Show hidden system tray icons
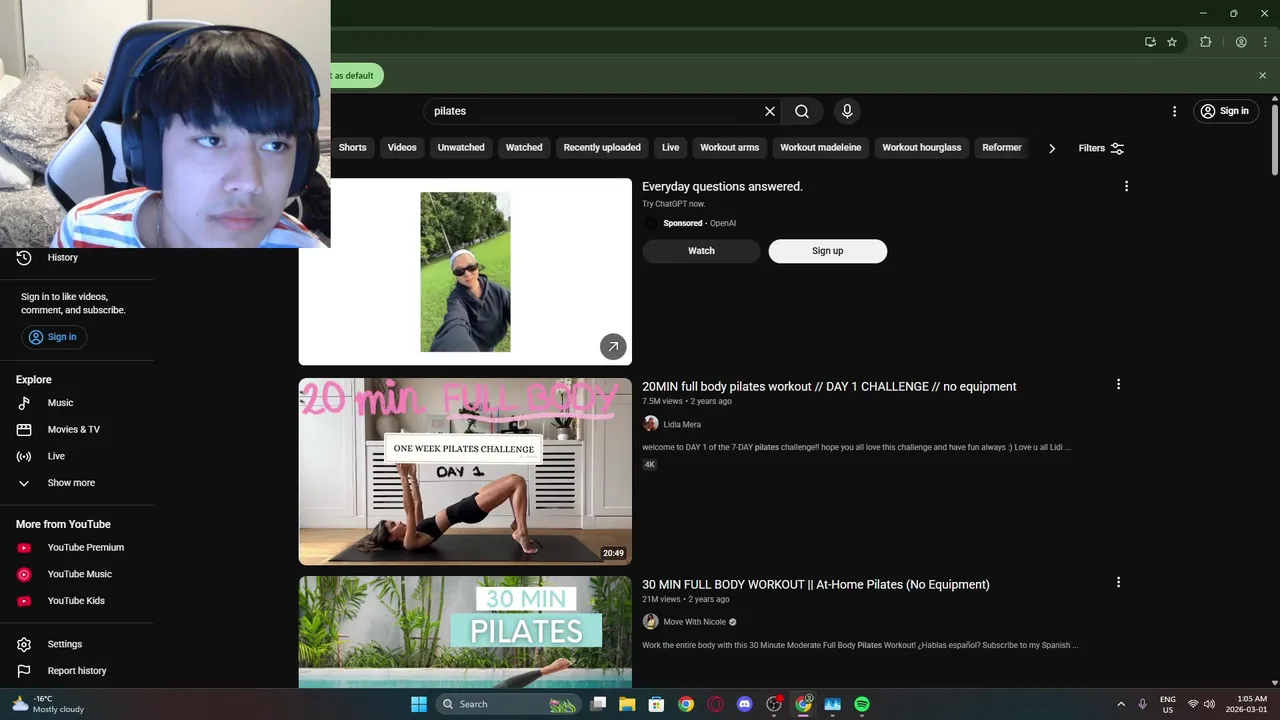This screenshot has width=1280, height=720. point(1121,704)
